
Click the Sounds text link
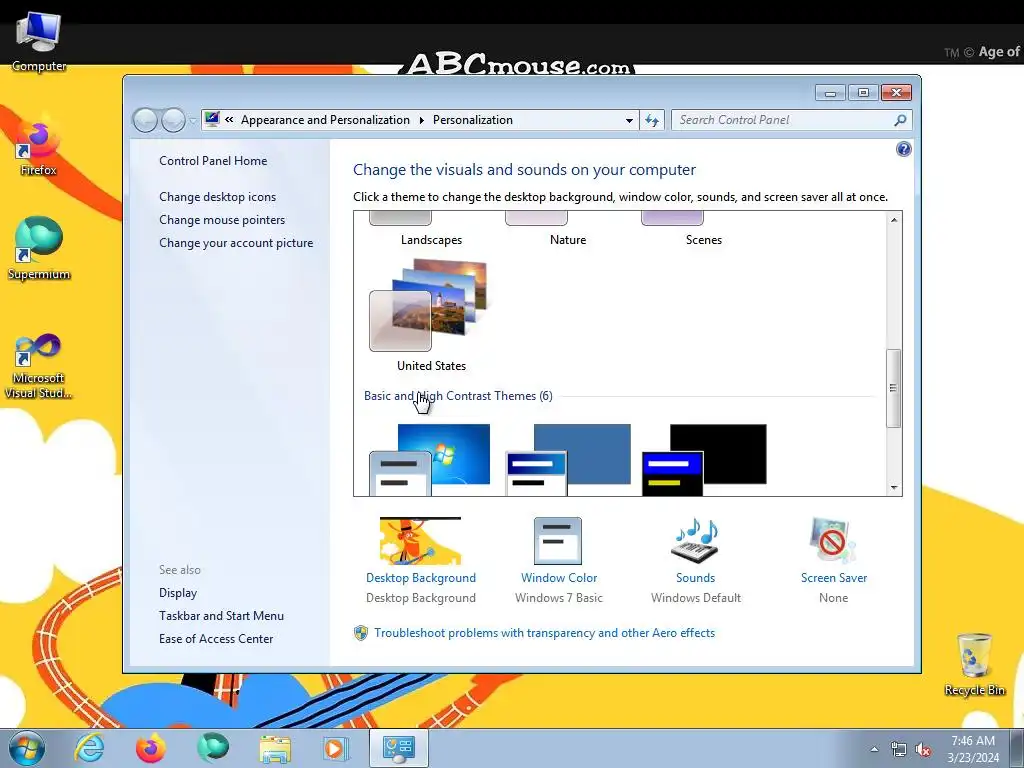click(696, 578)
